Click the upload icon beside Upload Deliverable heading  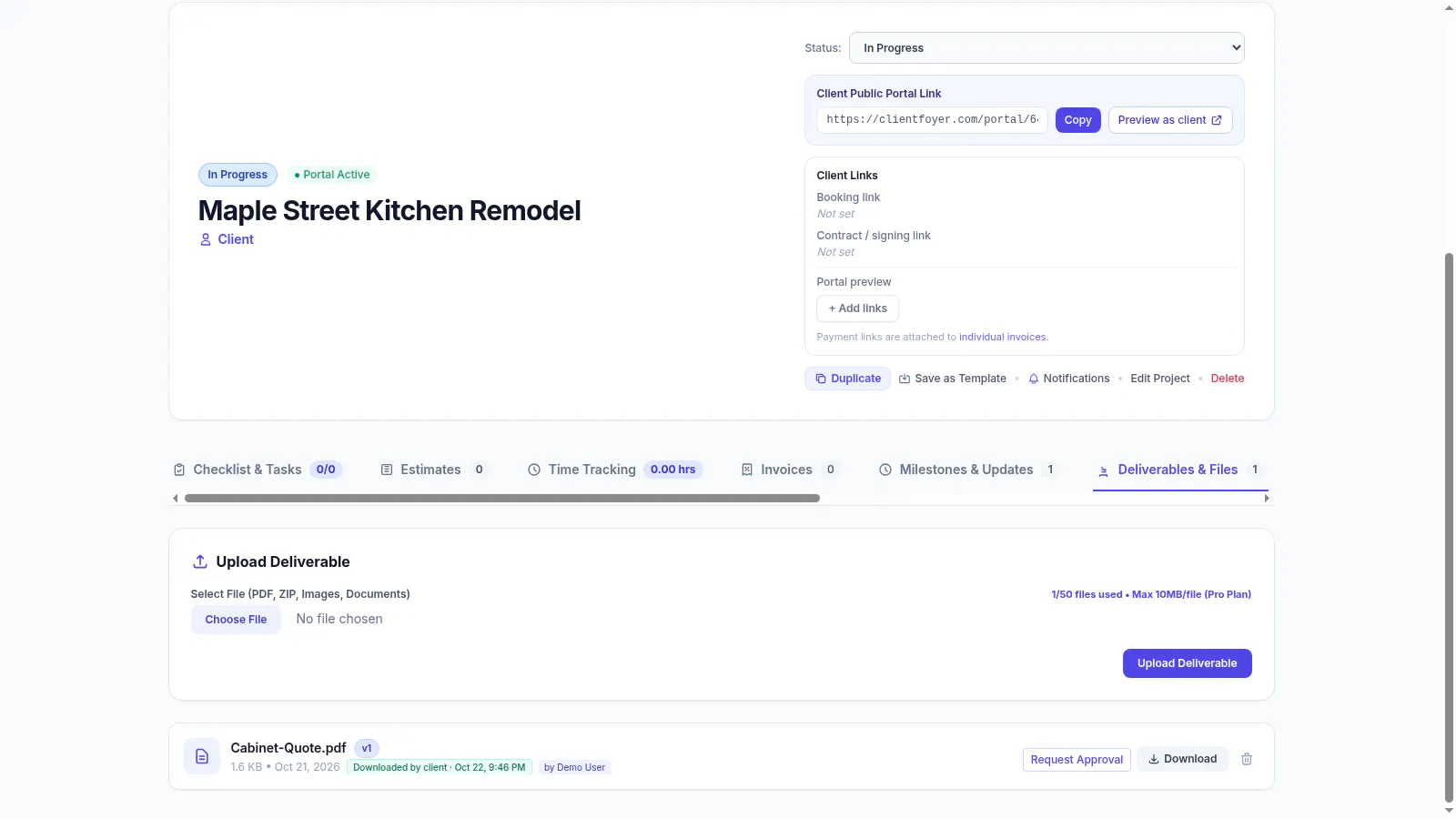pos(200,561)
